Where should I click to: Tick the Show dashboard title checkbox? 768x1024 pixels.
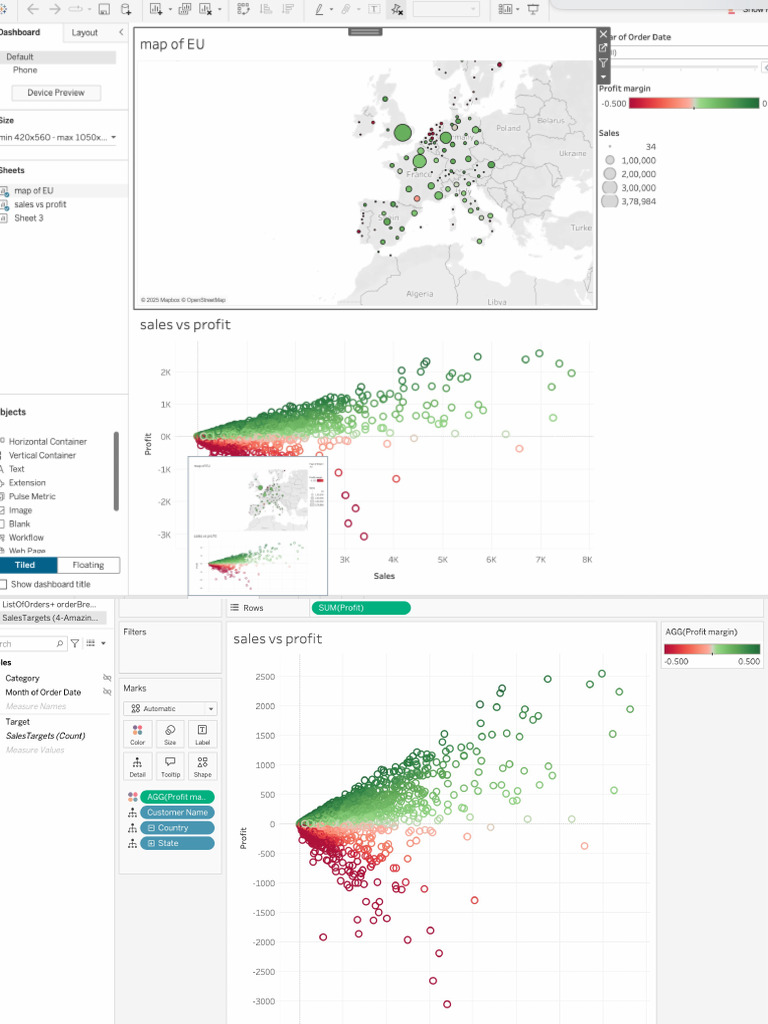(x=3, y=584)
